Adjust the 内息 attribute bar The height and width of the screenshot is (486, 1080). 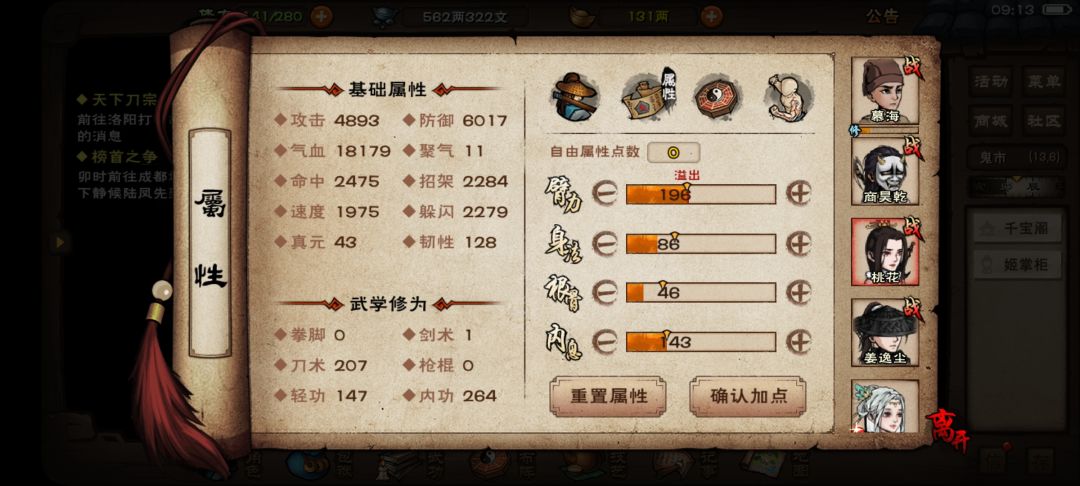tap(701, 341)
